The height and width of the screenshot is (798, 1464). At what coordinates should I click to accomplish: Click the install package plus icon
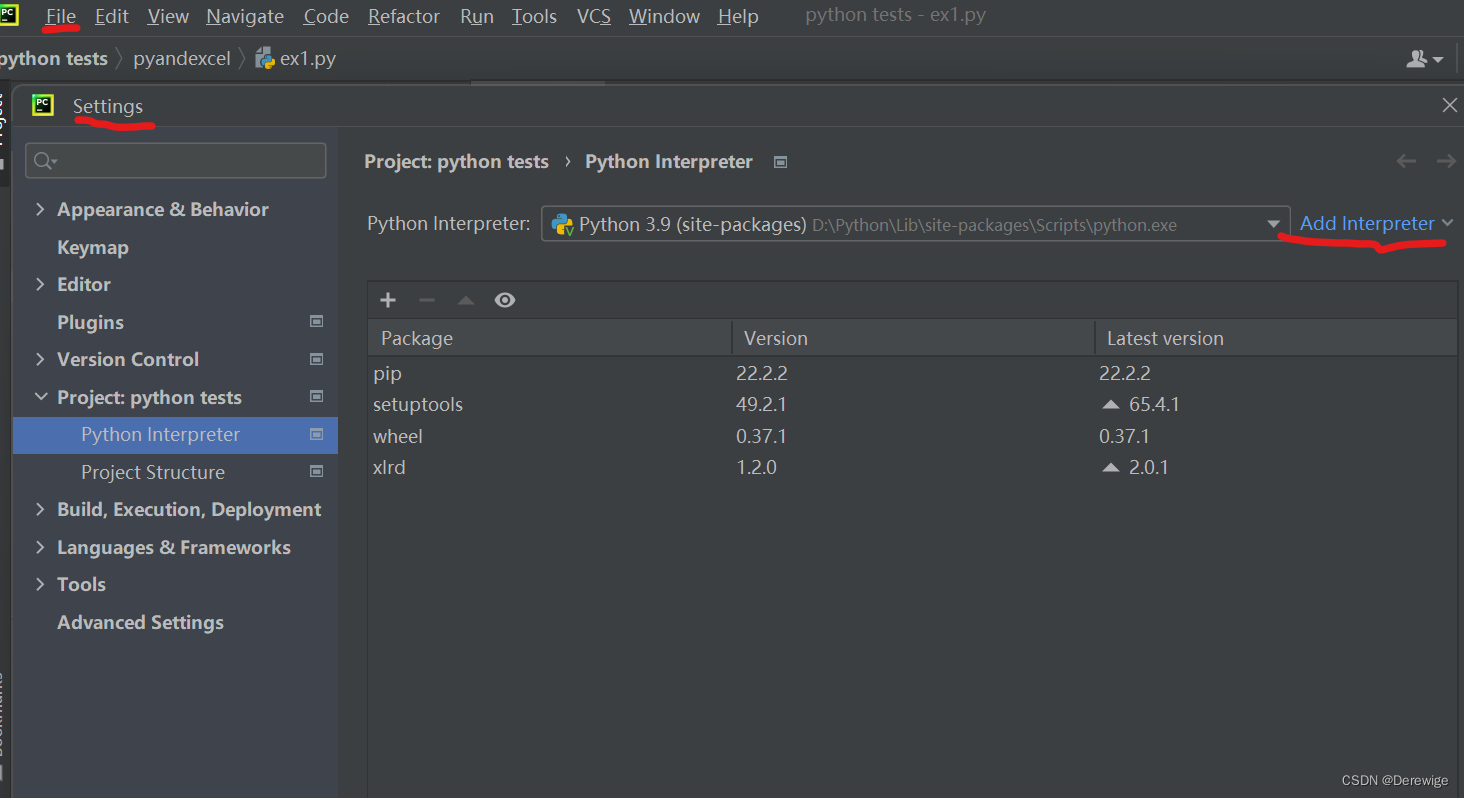(x=388, y=300)
